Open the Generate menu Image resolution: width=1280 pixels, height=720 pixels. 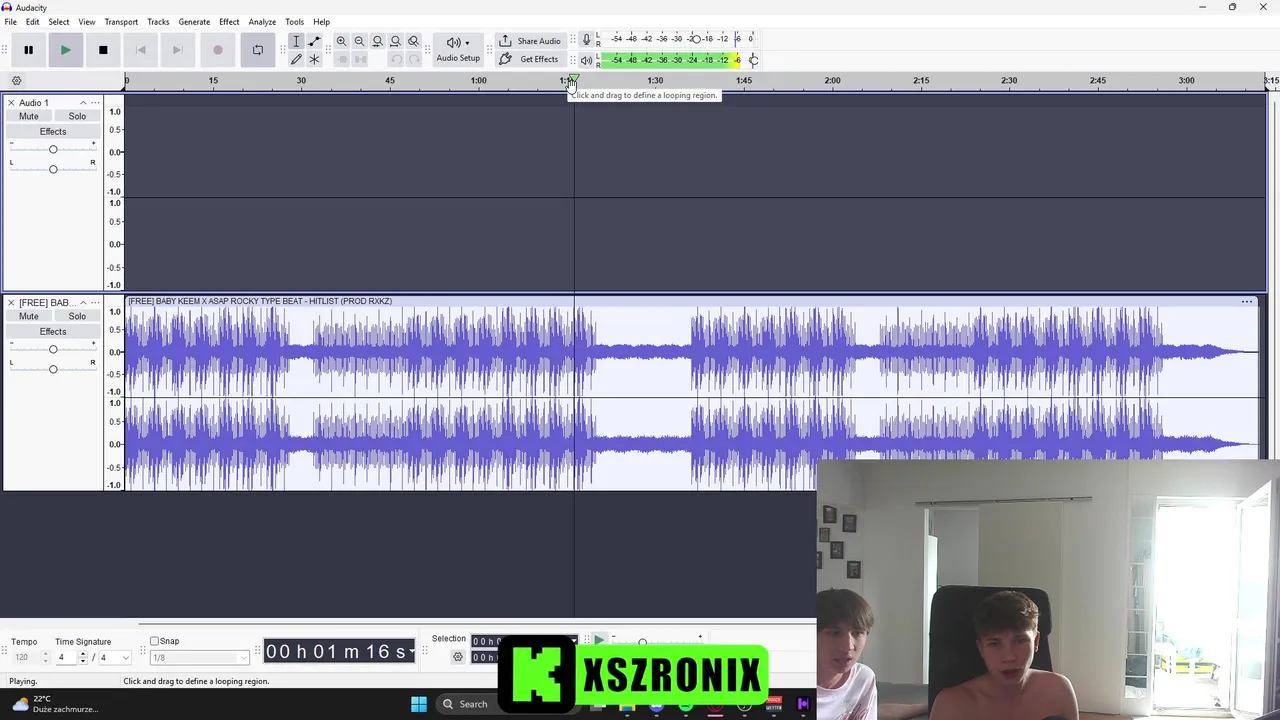pyautogui.click(x=194, y=22)
